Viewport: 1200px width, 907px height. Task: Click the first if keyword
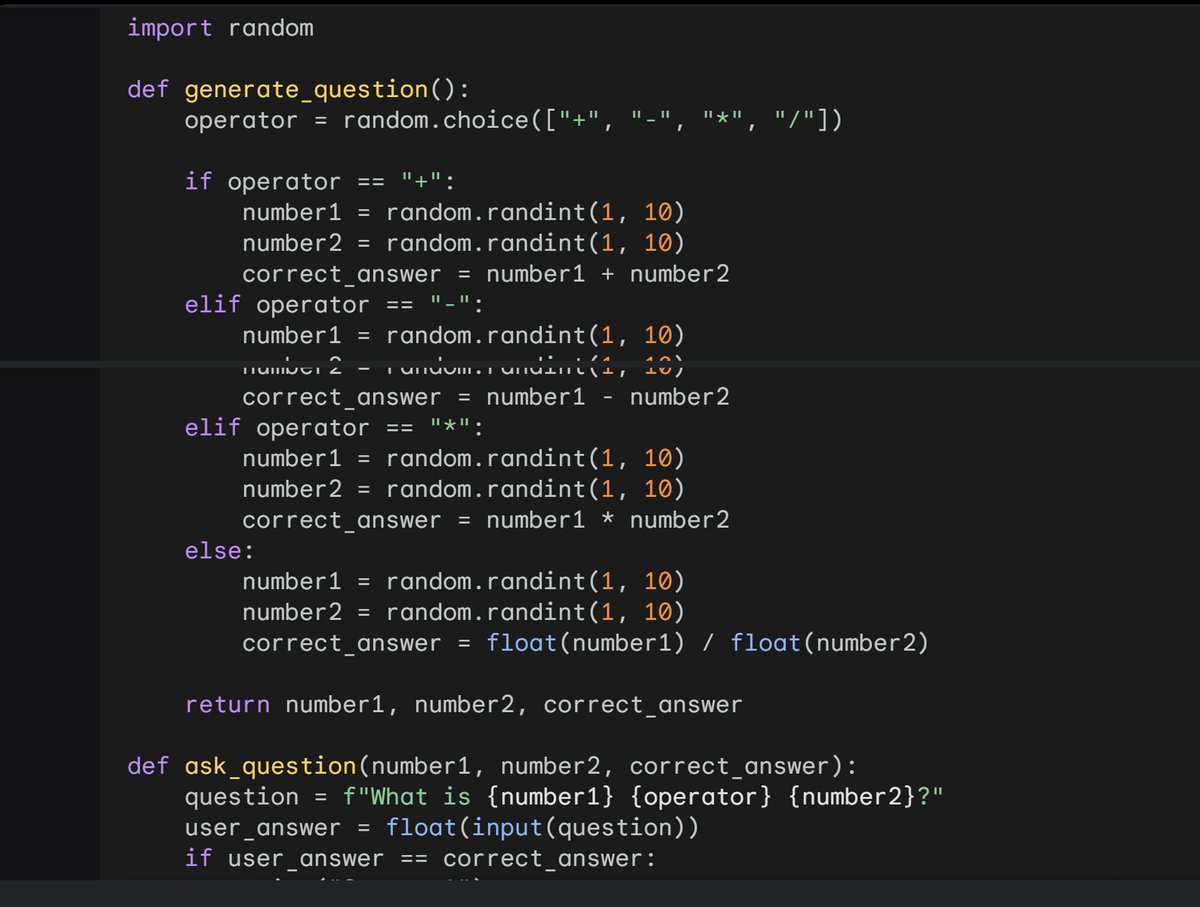click(196, 181)
